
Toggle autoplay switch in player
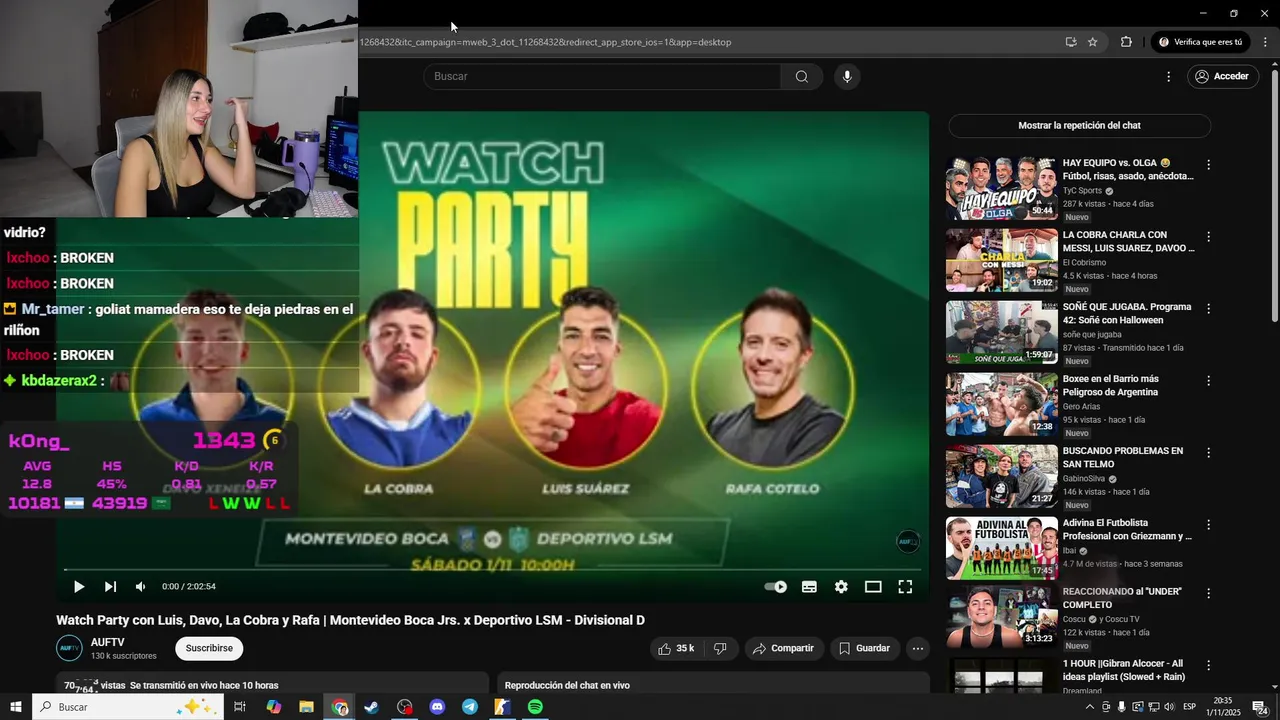pos(776,587)
